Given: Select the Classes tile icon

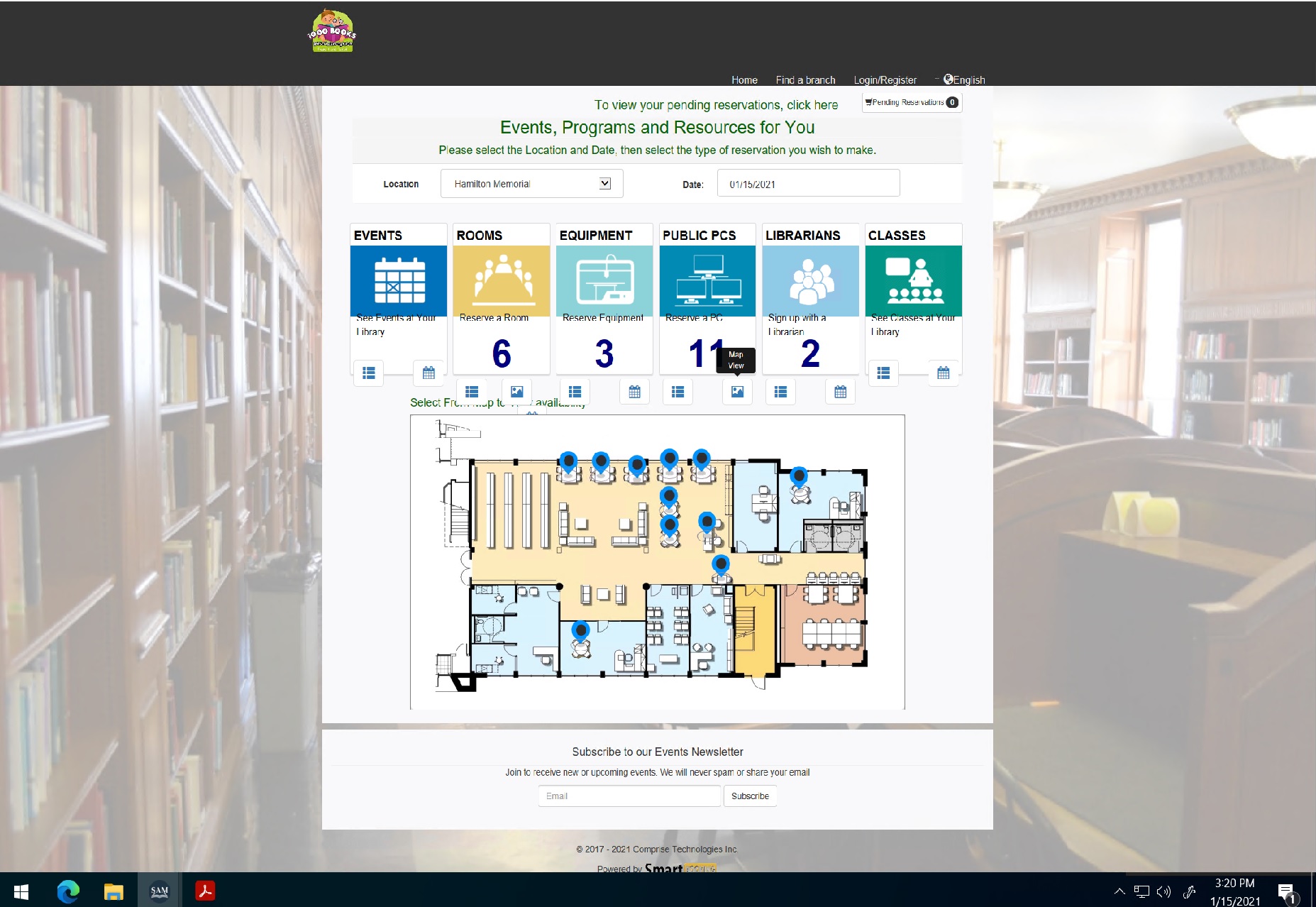Looking at the screenshot, I should 914,281.
